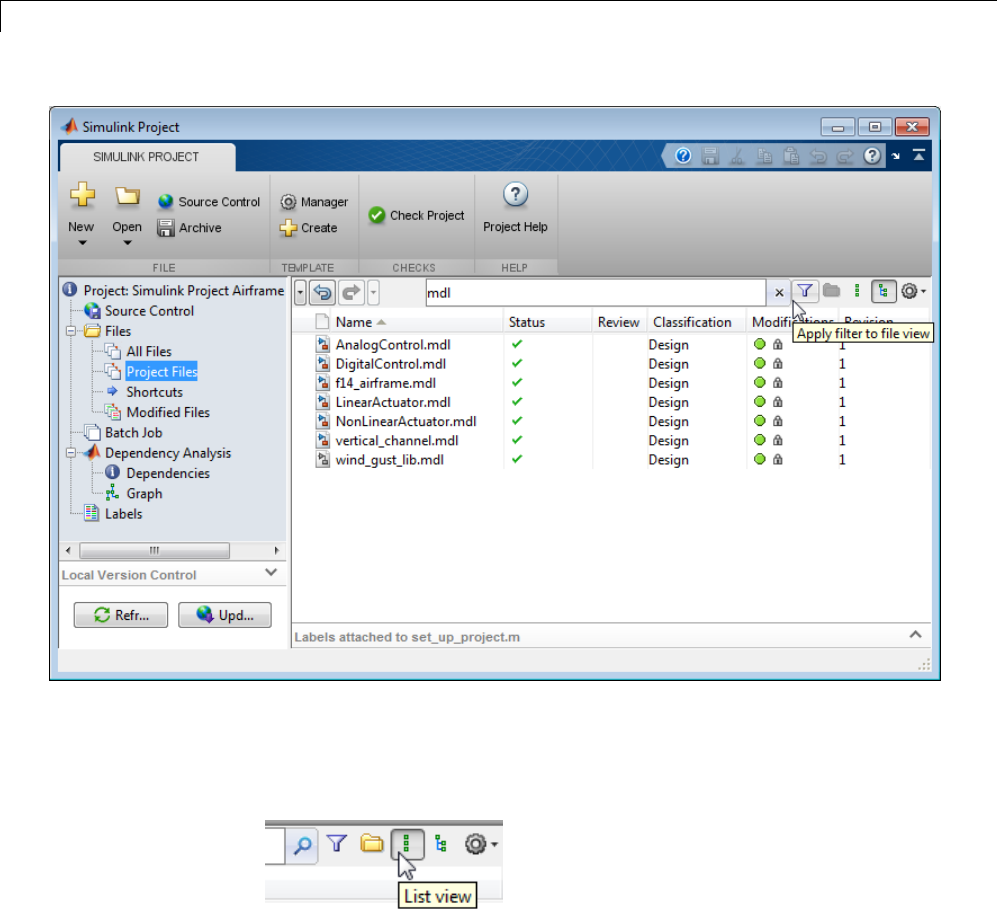Viewport: 997px width, 915px height.
Task: Open the template Manager
Action: [x=314, y=202]
